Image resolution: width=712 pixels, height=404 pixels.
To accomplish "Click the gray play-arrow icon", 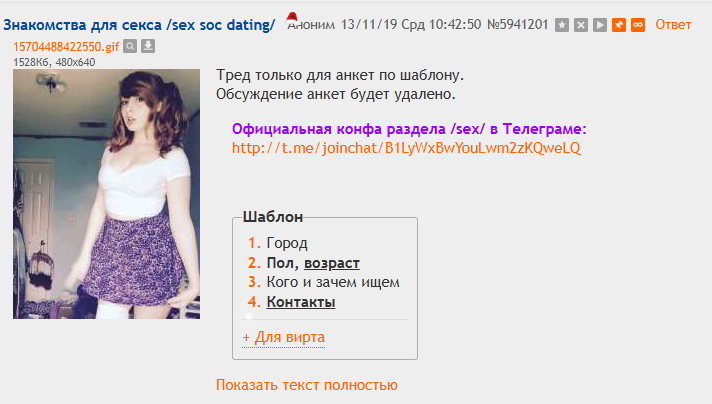I will coord(600,25).
